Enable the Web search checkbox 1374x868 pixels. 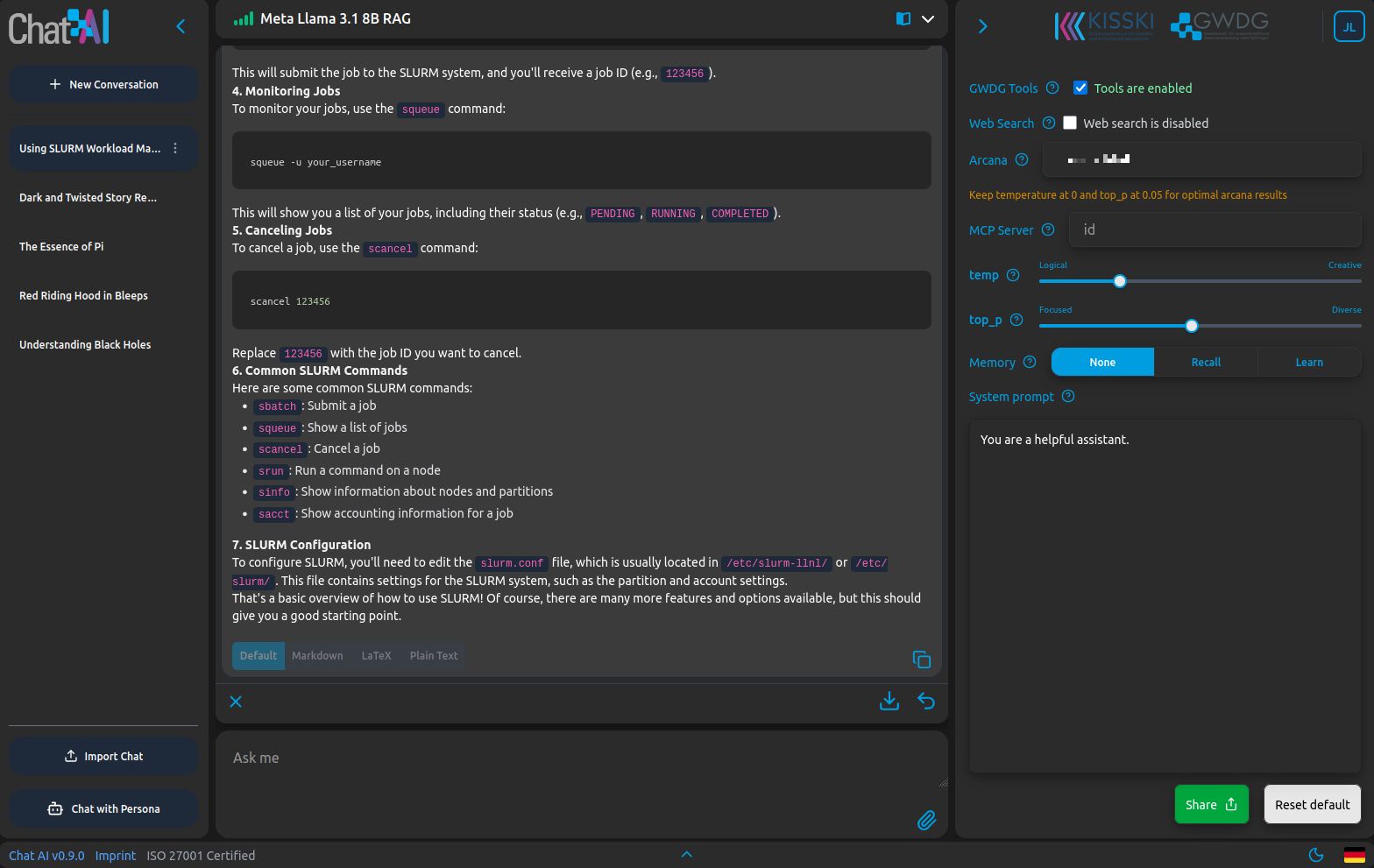coord(1070,123)
